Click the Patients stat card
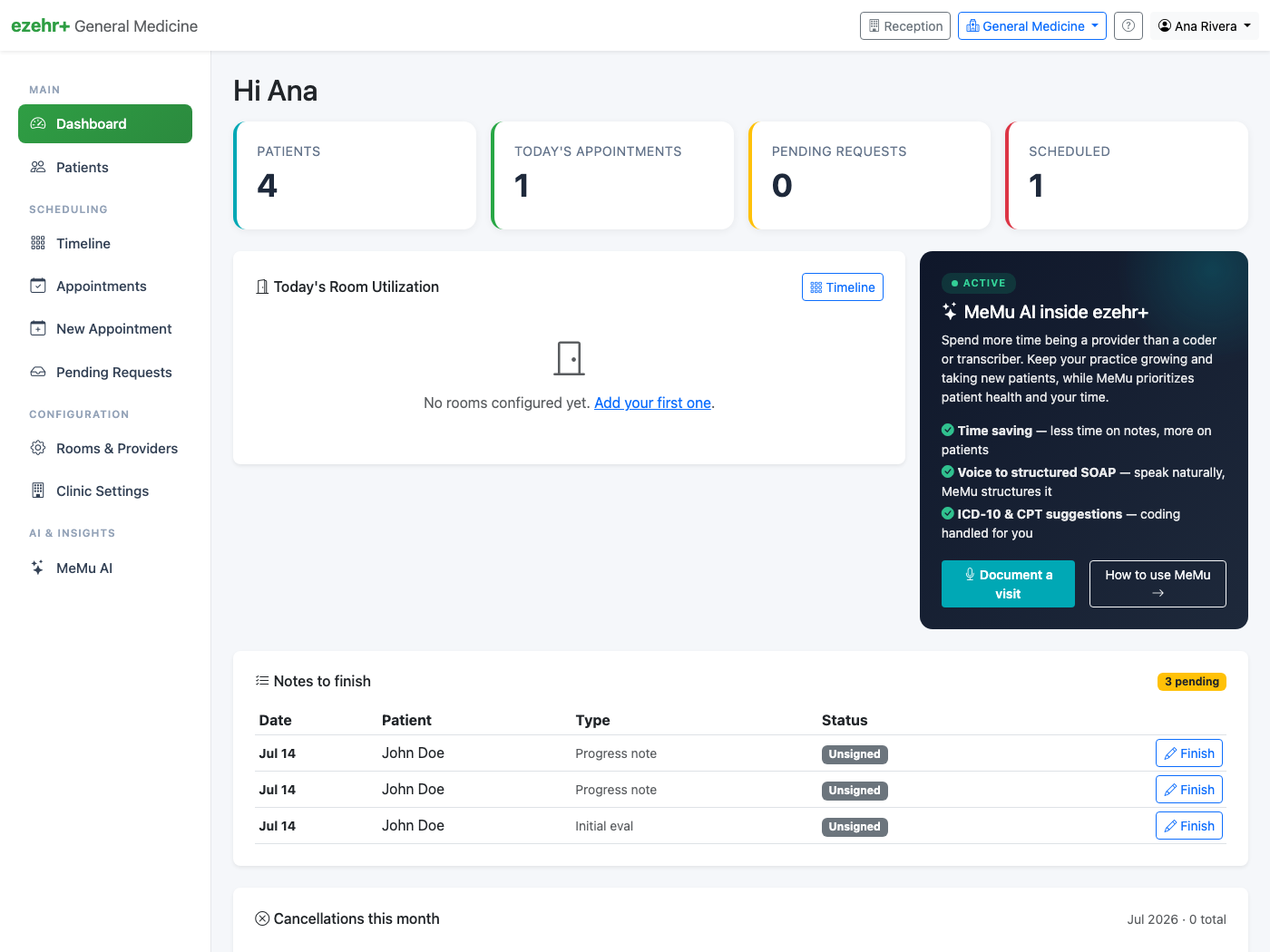1270x952 pixels. pyautogui.click(x=355, y=175)
